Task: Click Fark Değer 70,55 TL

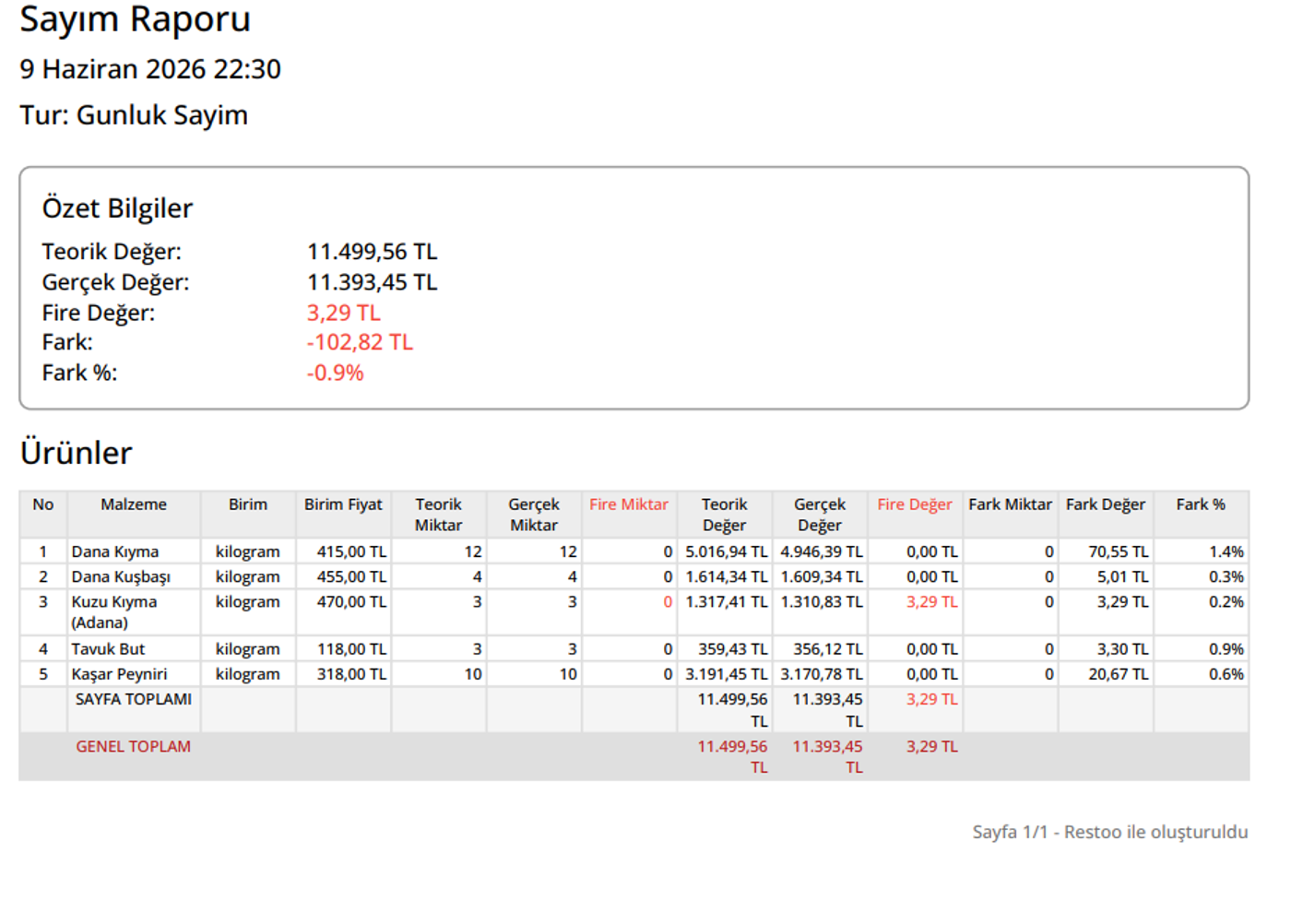Action: 1119,551
